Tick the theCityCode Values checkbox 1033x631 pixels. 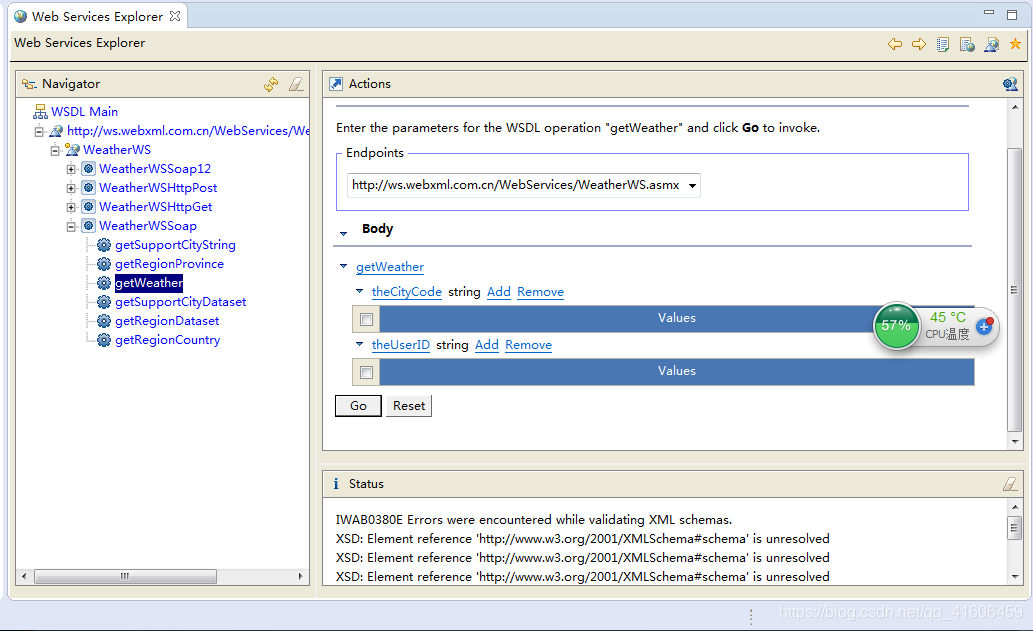click(x=366, y=319)
